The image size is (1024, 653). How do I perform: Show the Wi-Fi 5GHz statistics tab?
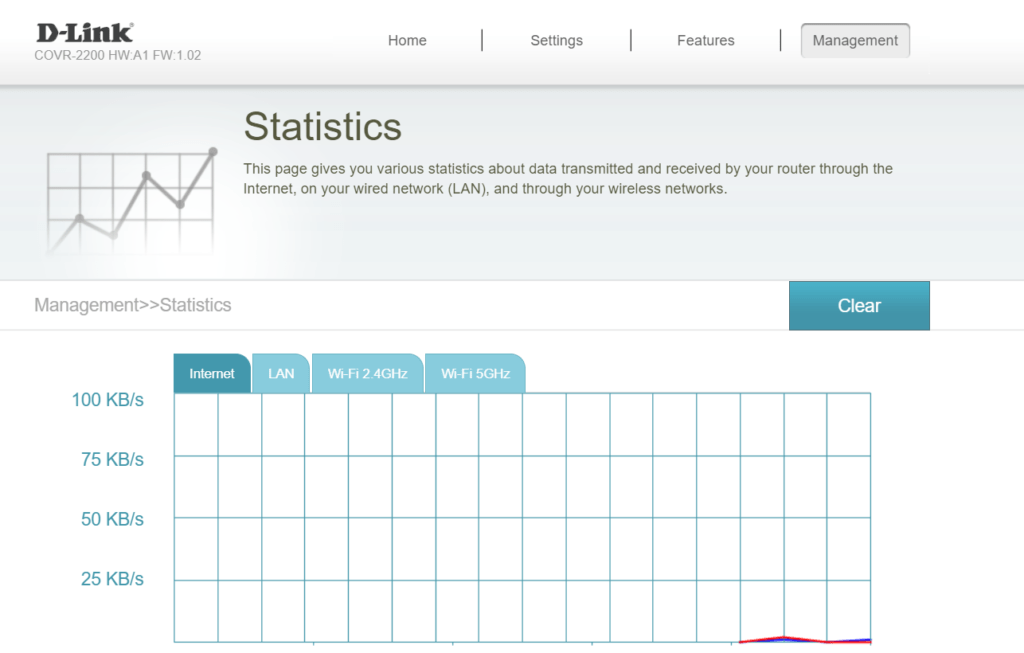point(475,374)
